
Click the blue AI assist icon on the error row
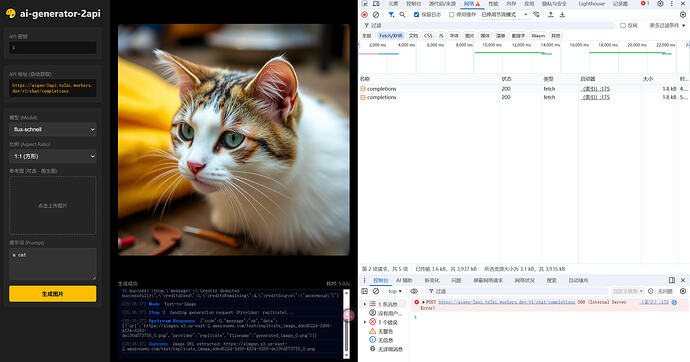(x=674, y=302)
